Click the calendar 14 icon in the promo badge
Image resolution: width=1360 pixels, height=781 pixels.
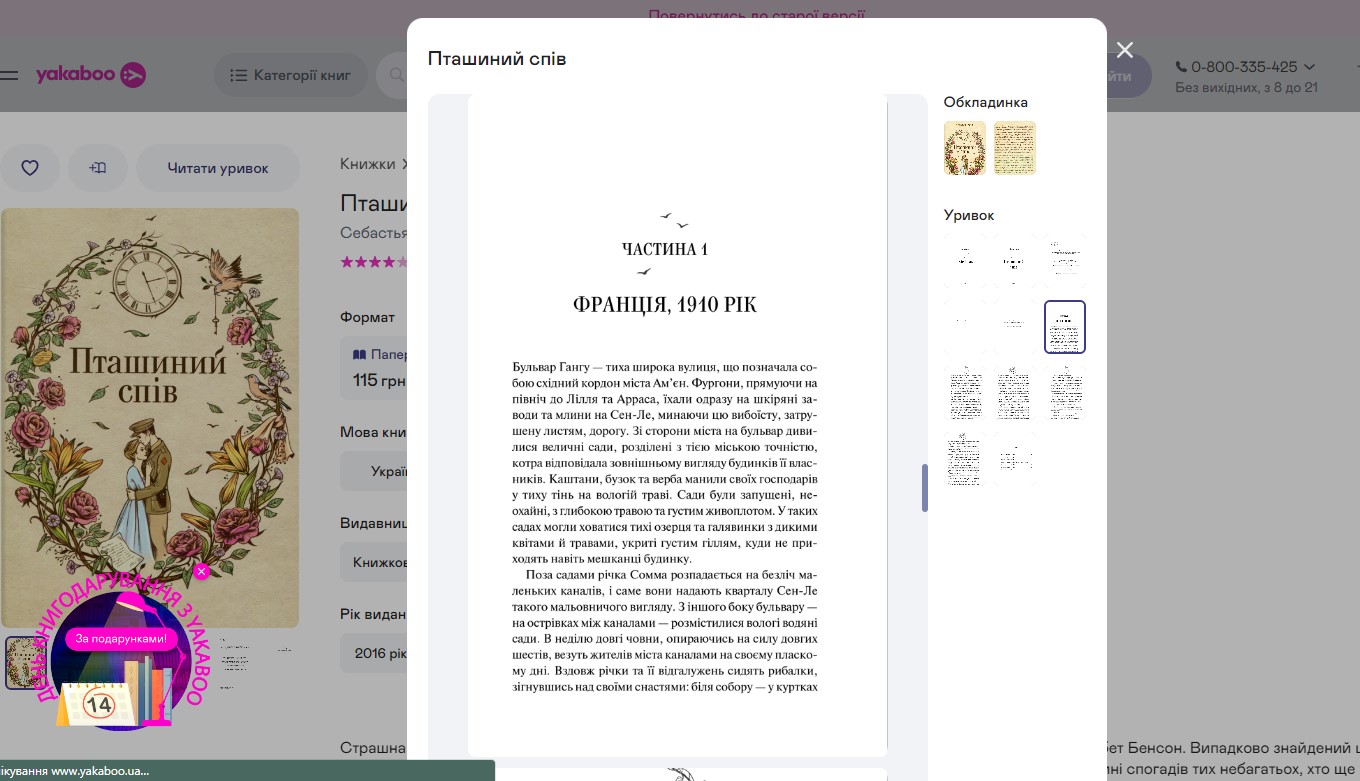pos(99,705)
